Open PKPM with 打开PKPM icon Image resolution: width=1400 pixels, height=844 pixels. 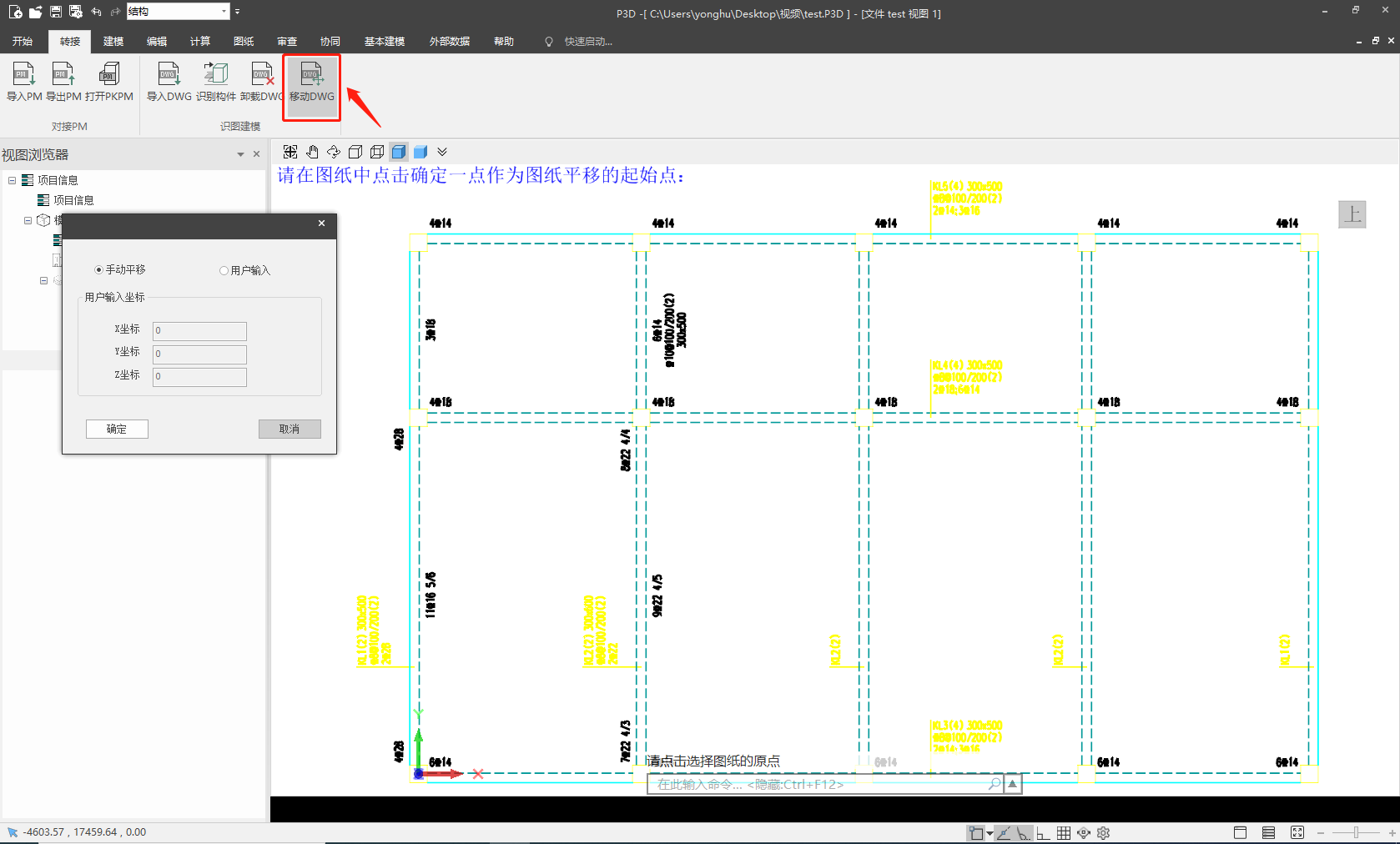pyautogui.click(x=109, y=75)
